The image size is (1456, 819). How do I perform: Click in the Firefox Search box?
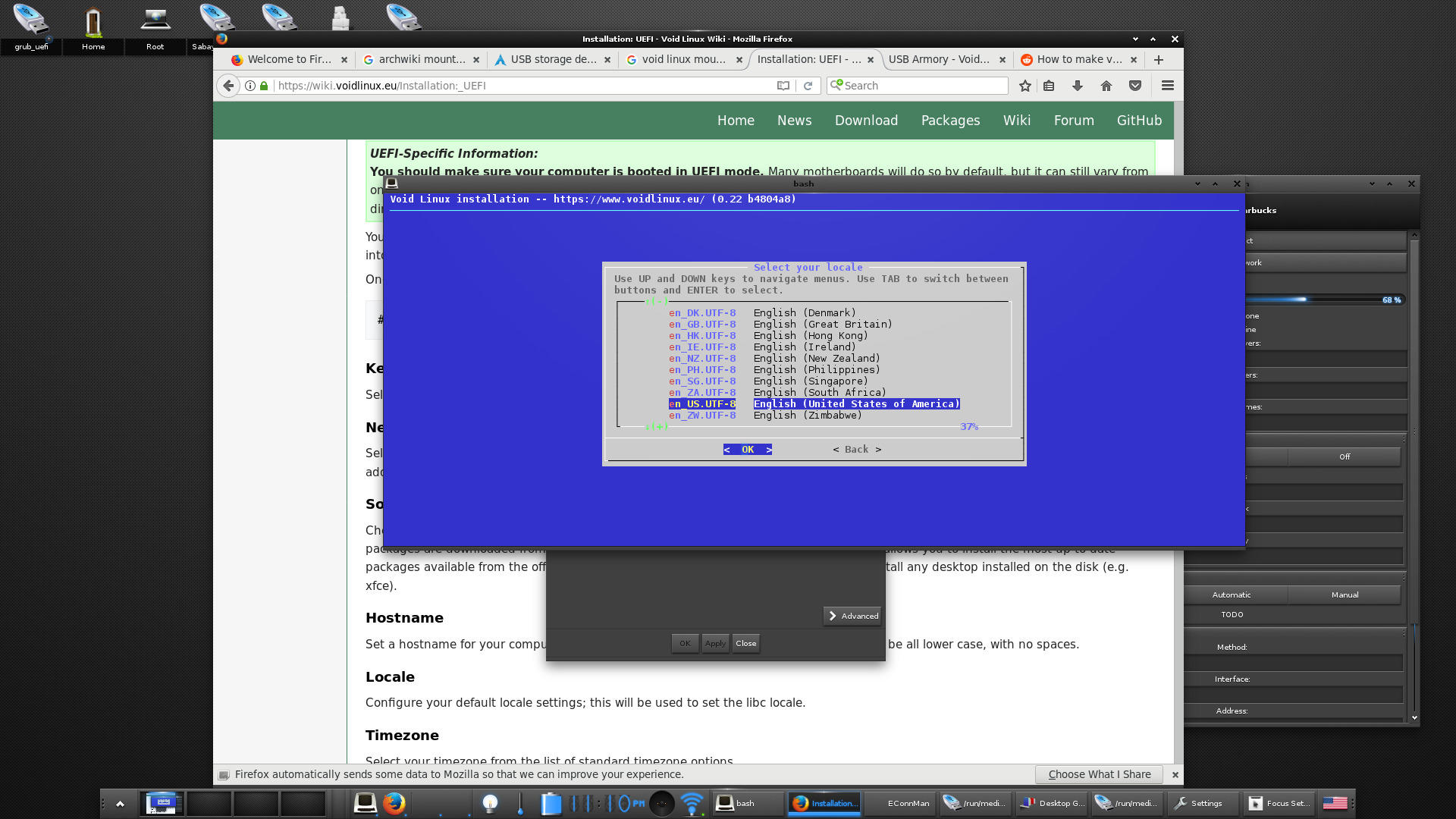[918, 86]
